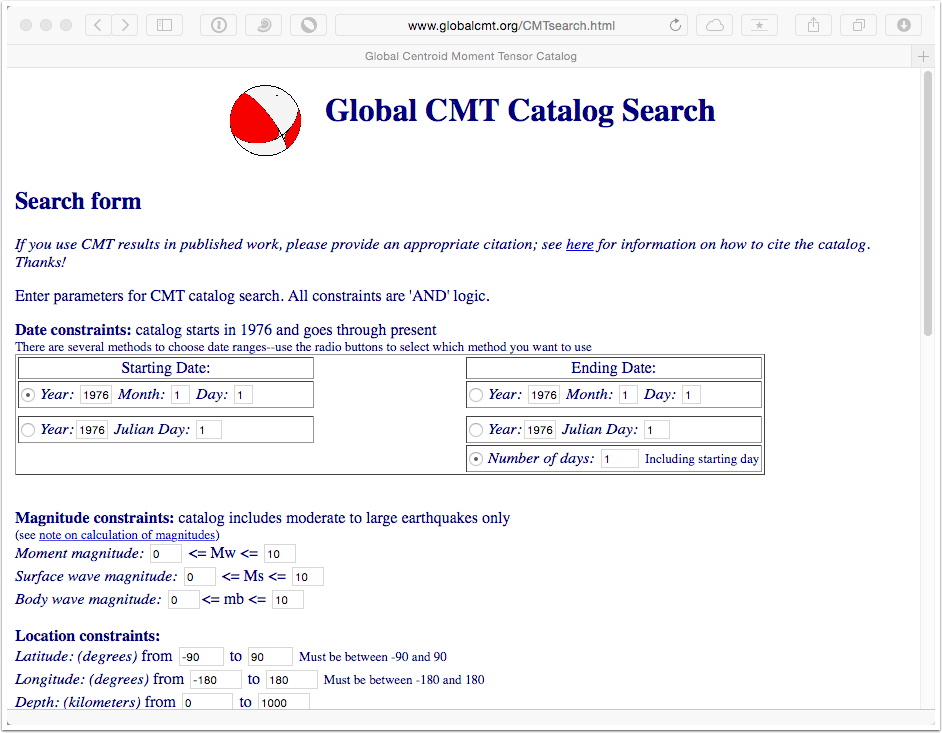Viewport: 942px width, 733px height.
Task: Go back using the Safari back arrow
Action: tap(99, 25)
